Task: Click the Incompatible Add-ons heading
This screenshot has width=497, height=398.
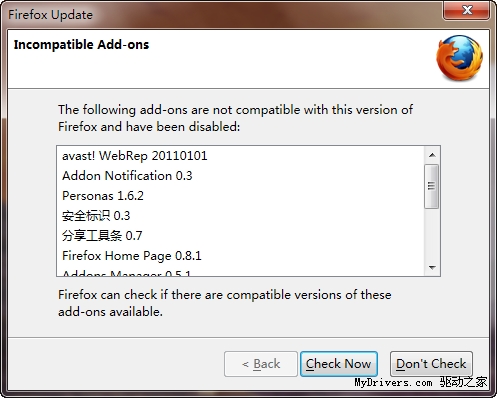Action: click(81, 45)
